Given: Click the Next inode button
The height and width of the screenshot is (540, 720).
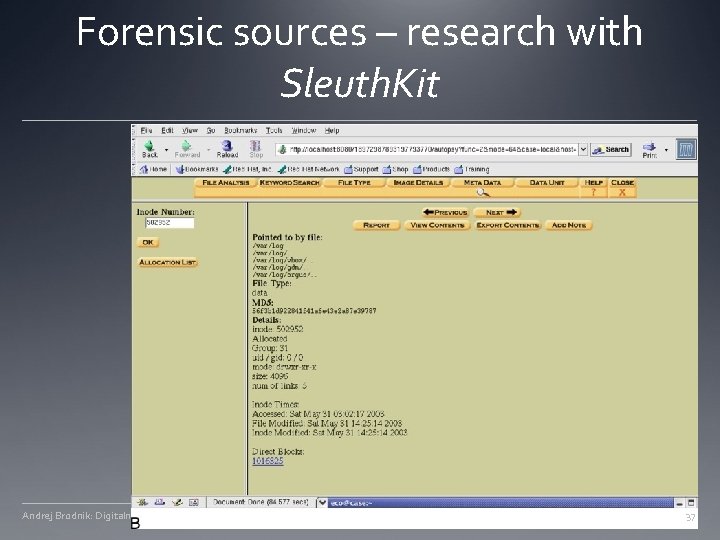Looking at the screenshot, I should tap(497, 212).
